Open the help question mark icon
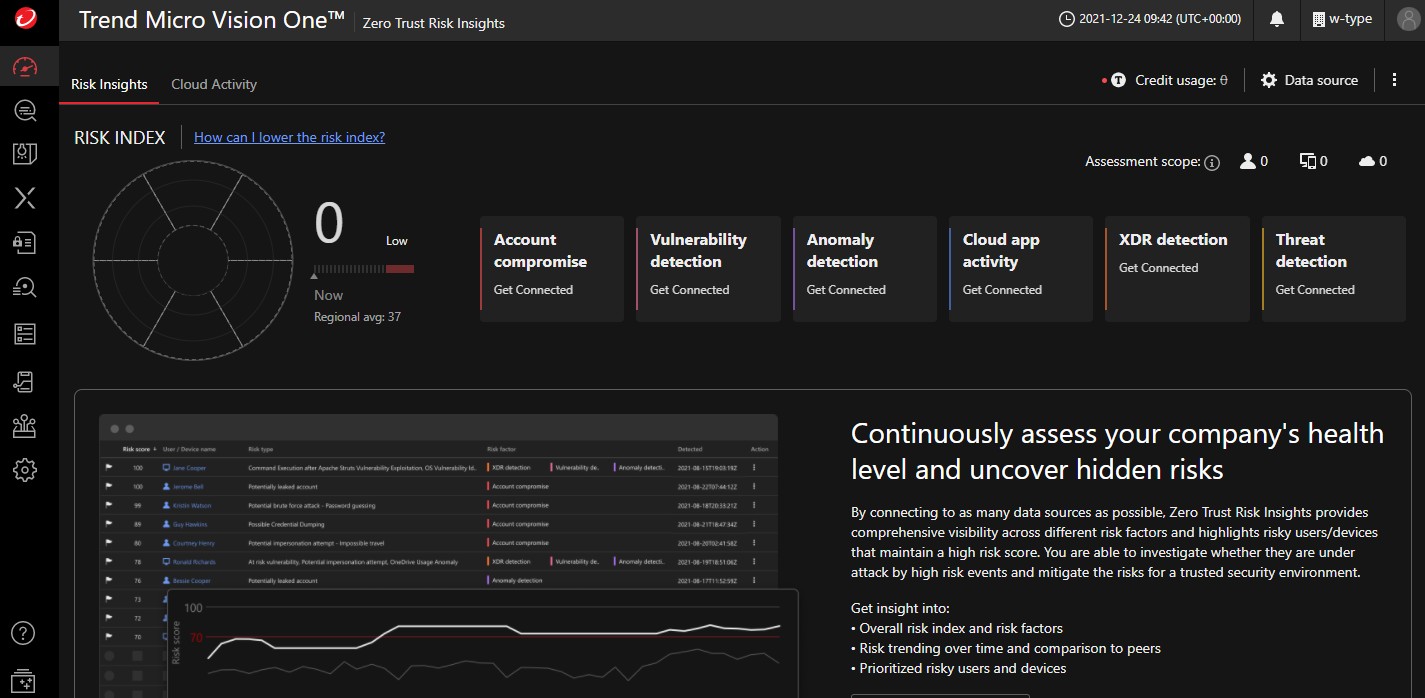Viewport: 1425px width, 698px height. click(24, 633)
